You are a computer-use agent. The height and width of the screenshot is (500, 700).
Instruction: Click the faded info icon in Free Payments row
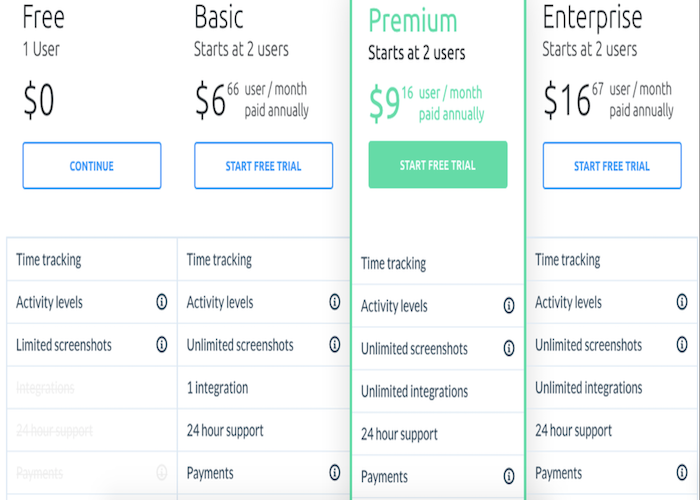pyautogui.click(x=162, y=472)
